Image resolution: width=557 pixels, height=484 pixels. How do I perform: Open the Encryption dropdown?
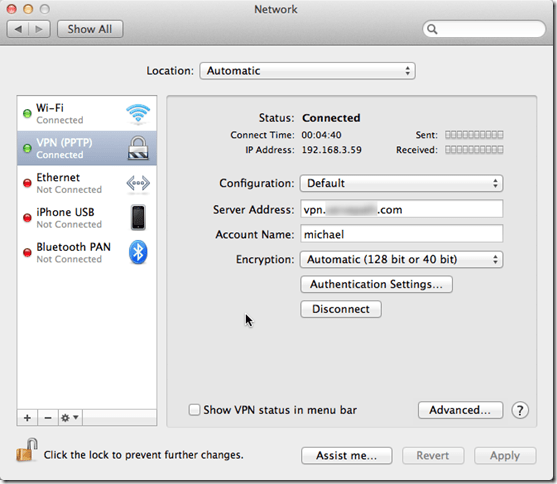point(401,259)
